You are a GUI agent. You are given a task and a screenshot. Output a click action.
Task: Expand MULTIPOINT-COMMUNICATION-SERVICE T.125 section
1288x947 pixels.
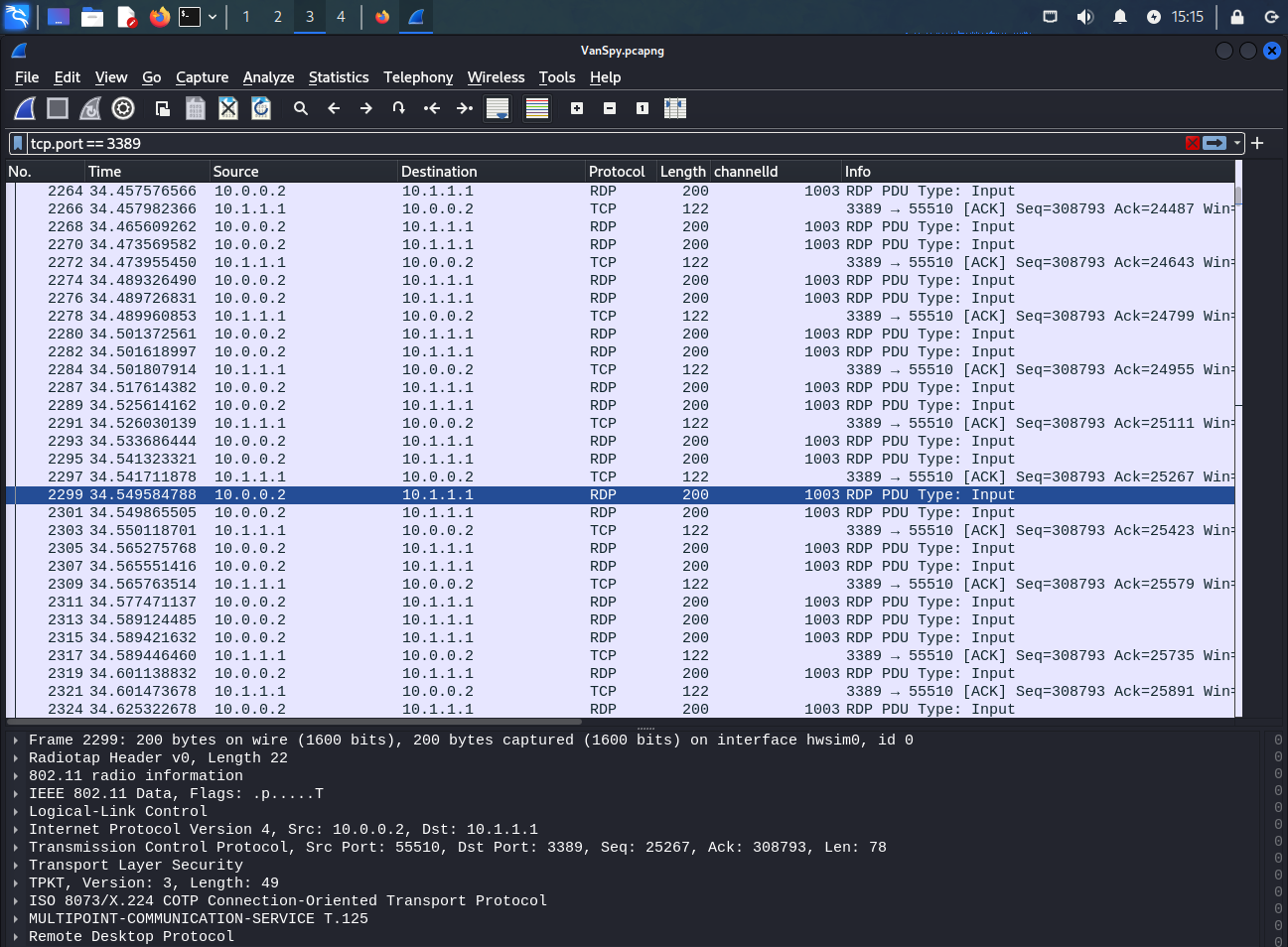click(x=16, y=919)
